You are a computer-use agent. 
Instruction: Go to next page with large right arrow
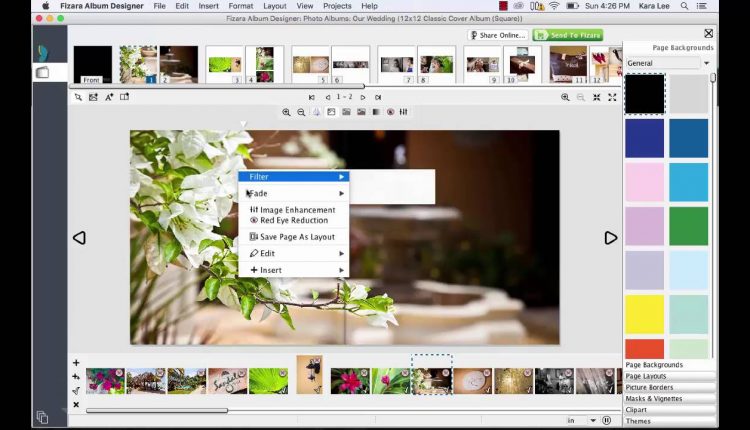pyautogui.click(x=610, y=238)
